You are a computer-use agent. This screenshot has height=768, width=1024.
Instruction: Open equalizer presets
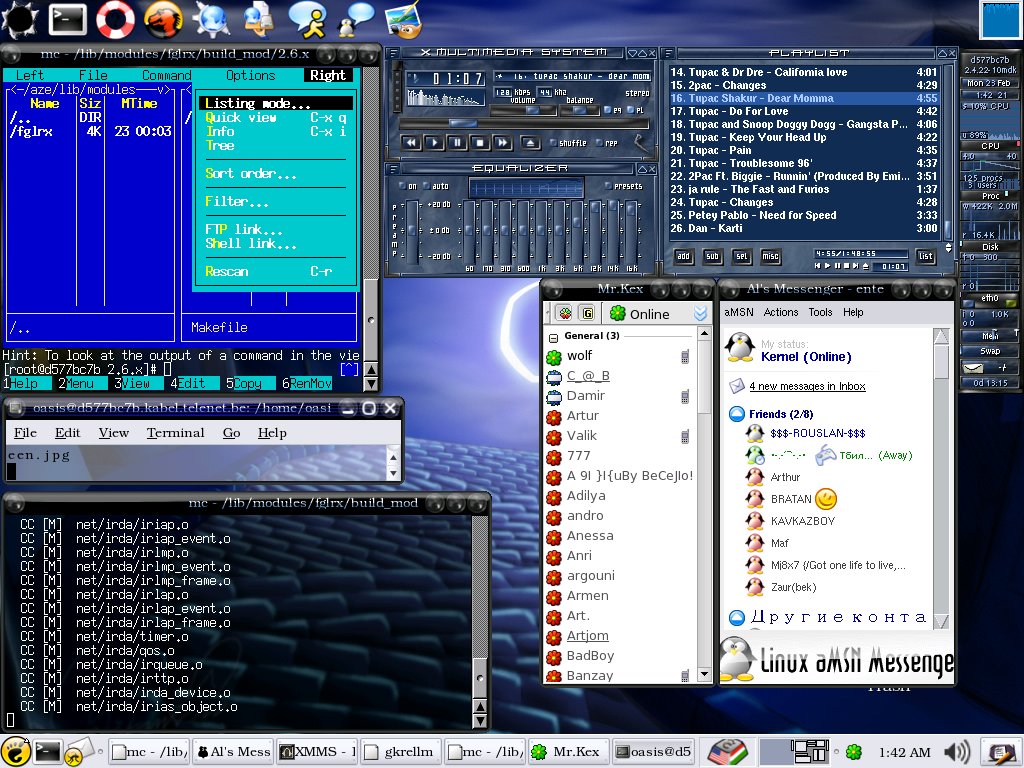[x=624, y=186]
